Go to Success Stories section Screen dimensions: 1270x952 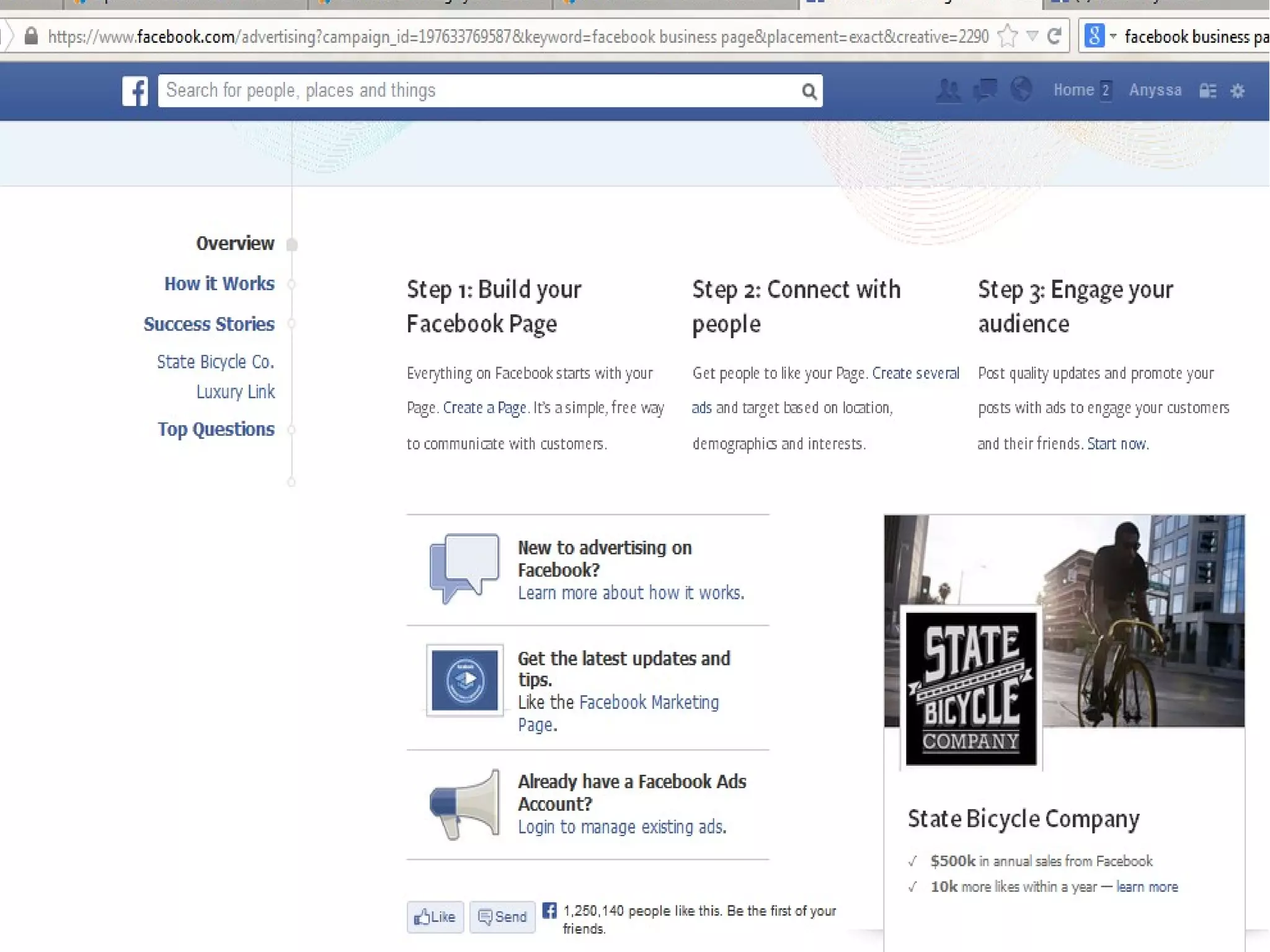(208, 324)
